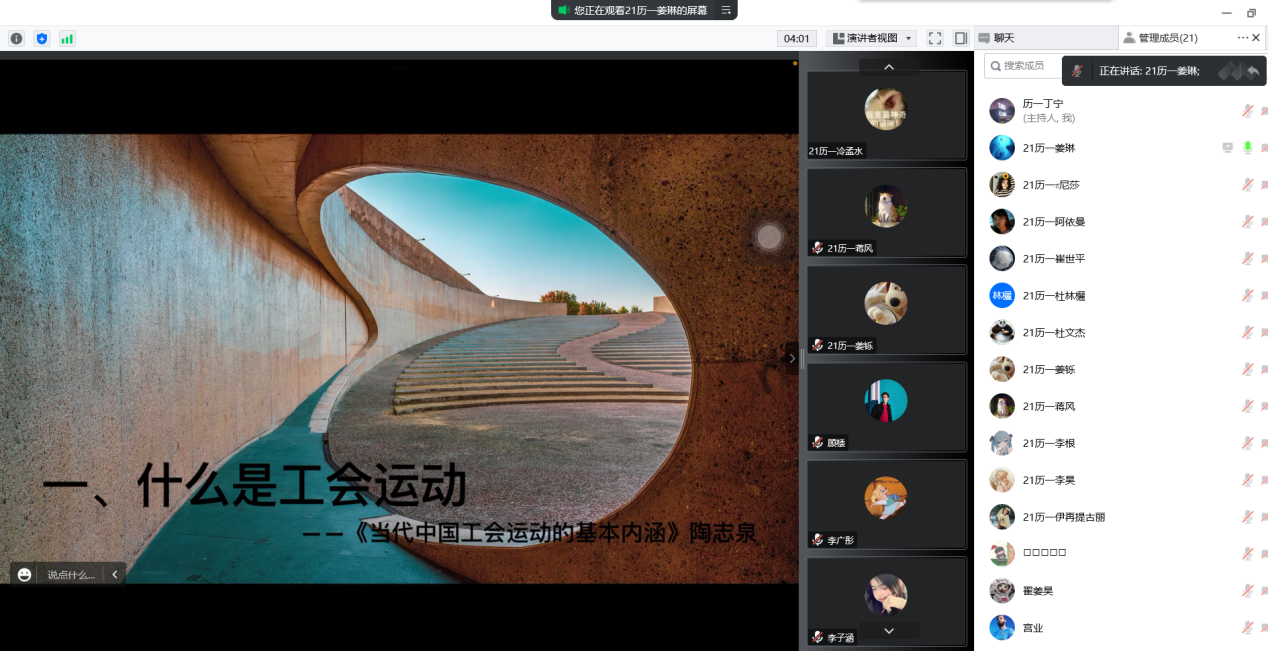
Task: Toggle the side panel layout icon
Action: [960, 38]
